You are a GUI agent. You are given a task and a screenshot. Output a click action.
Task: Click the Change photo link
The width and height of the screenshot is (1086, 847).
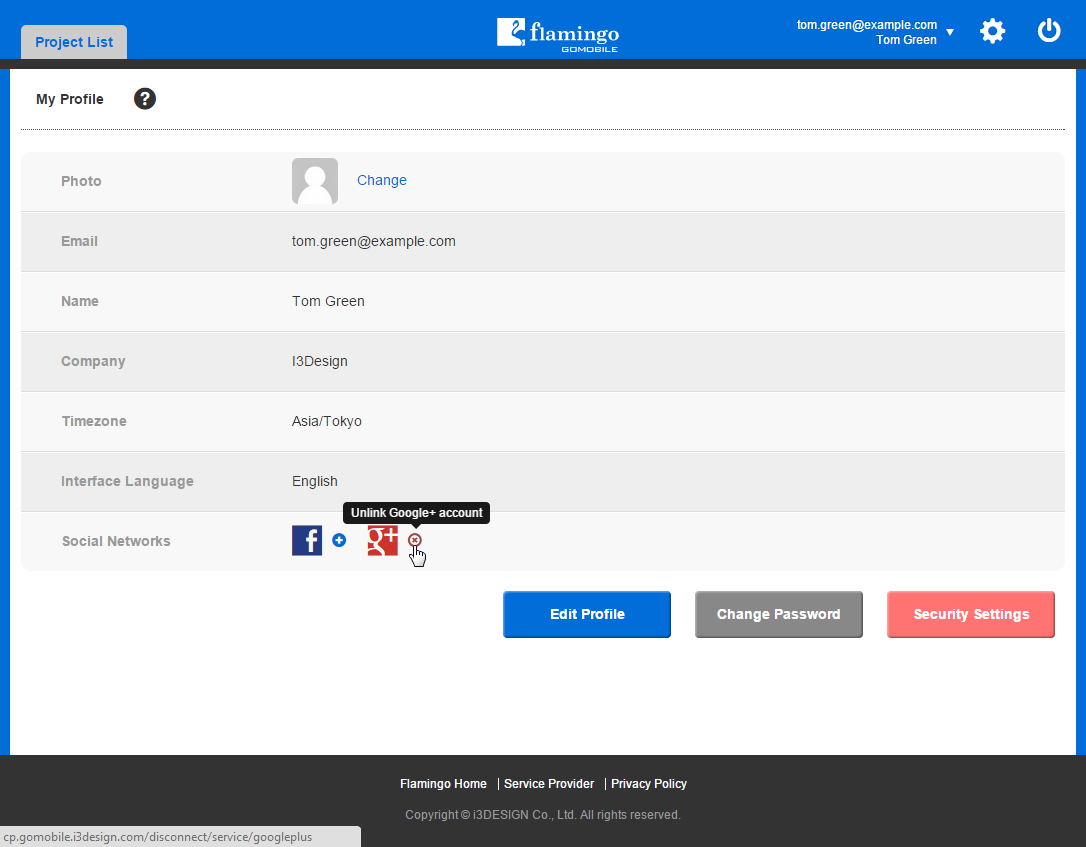tap(382, 180)
